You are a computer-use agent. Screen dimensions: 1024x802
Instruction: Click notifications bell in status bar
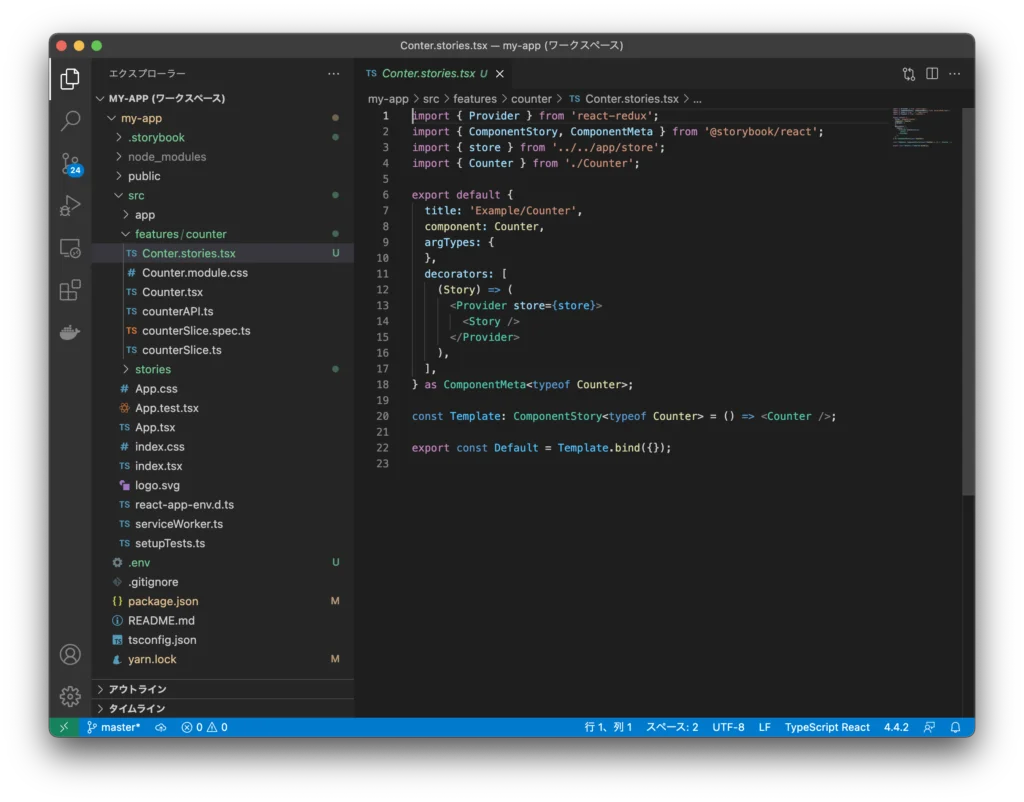coord(955,727)
